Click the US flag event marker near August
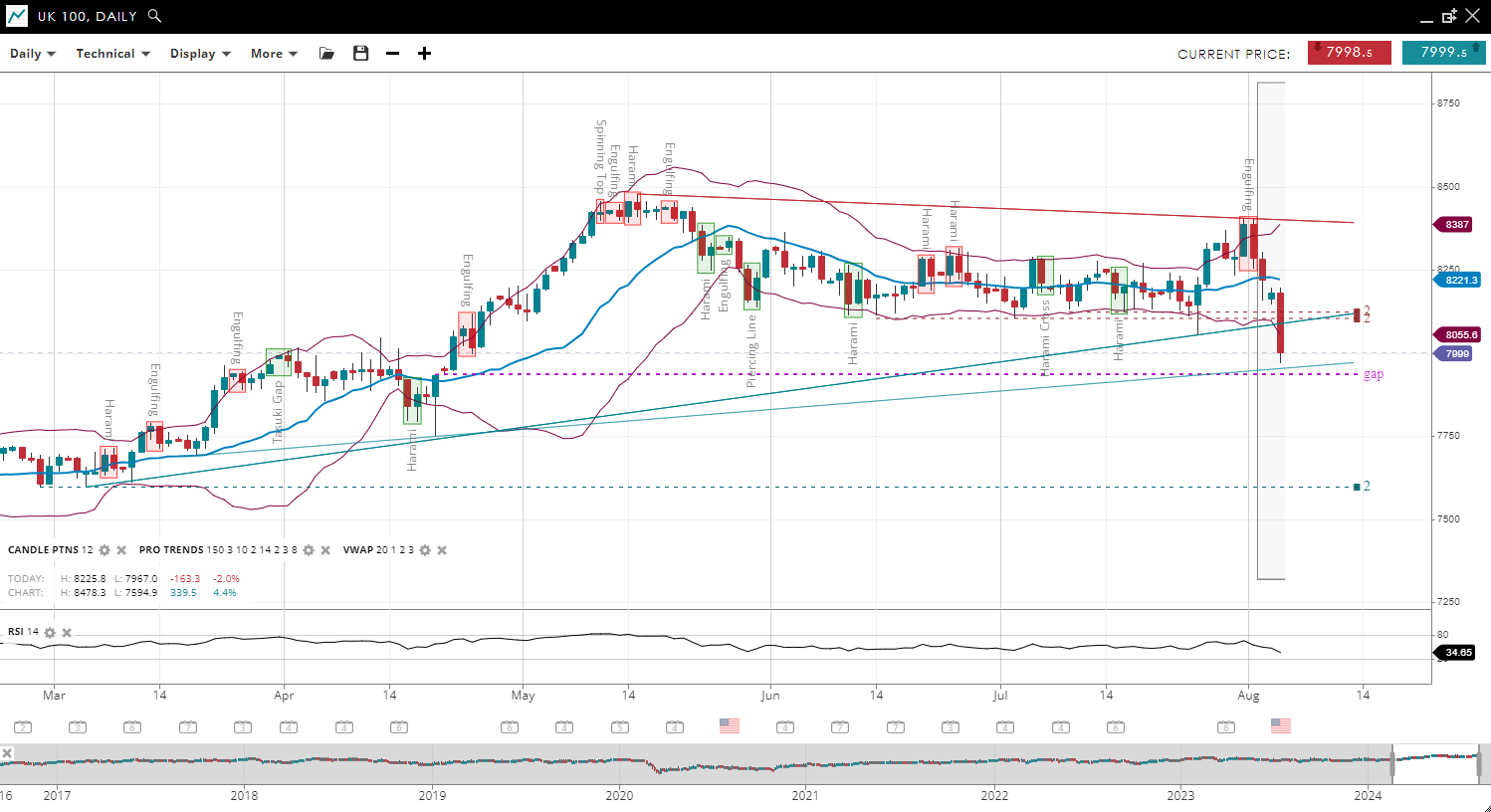This screenshot has height=812, width=1491. tap(1280, 726)
